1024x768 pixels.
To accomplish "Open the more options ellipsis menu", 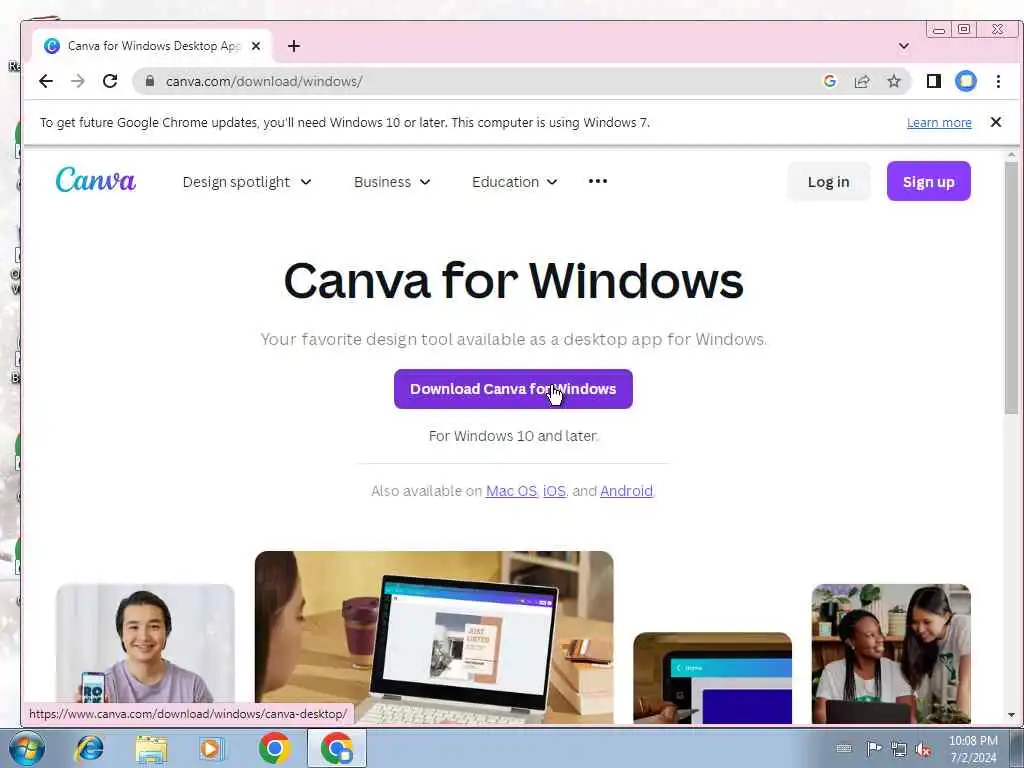I will (x=598, y=181).
